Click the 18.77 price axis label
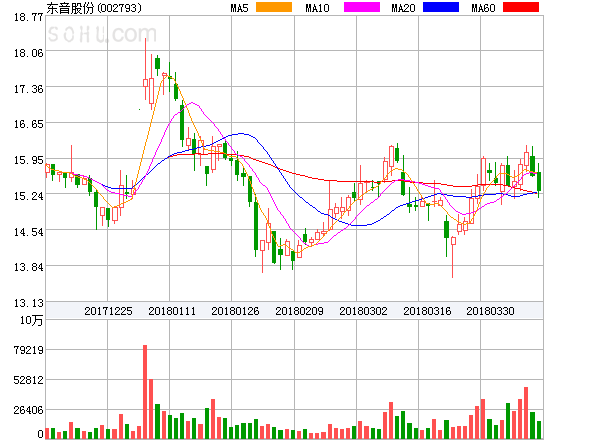 [29, 17]
